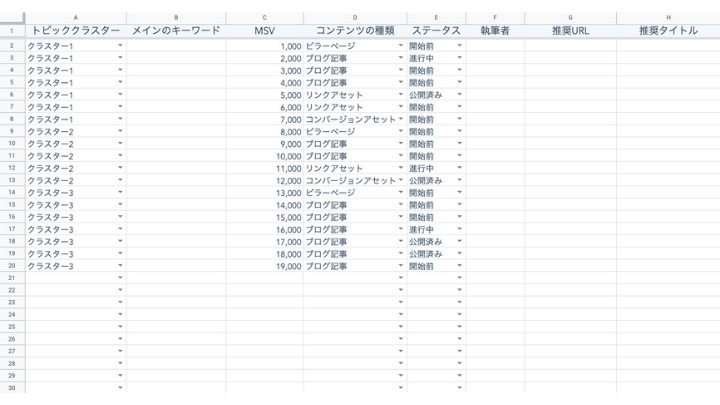The width and height of the screenshot is (720, 405).
Task: Open status dropdown in row 20
Action: pyautogui.click(x=459, y=266)
